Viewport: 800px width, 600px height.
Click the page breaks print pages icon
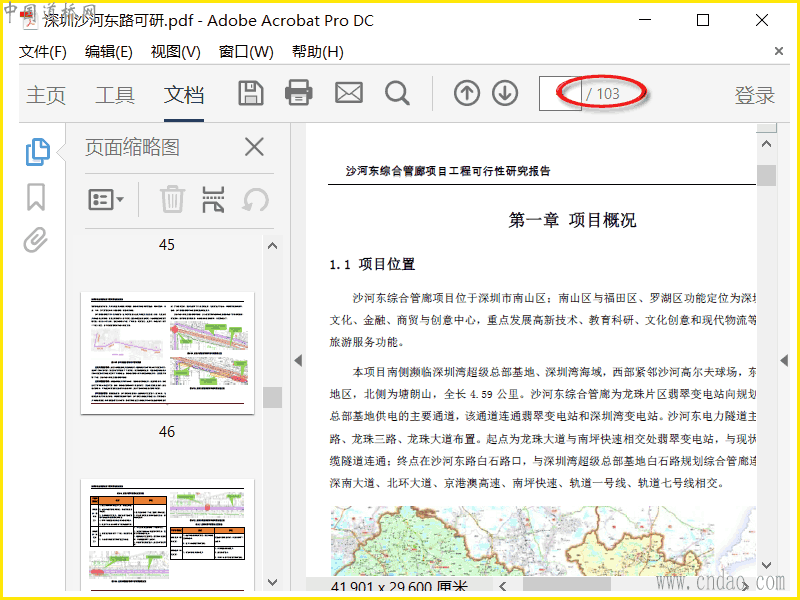(x=213, y=199)
